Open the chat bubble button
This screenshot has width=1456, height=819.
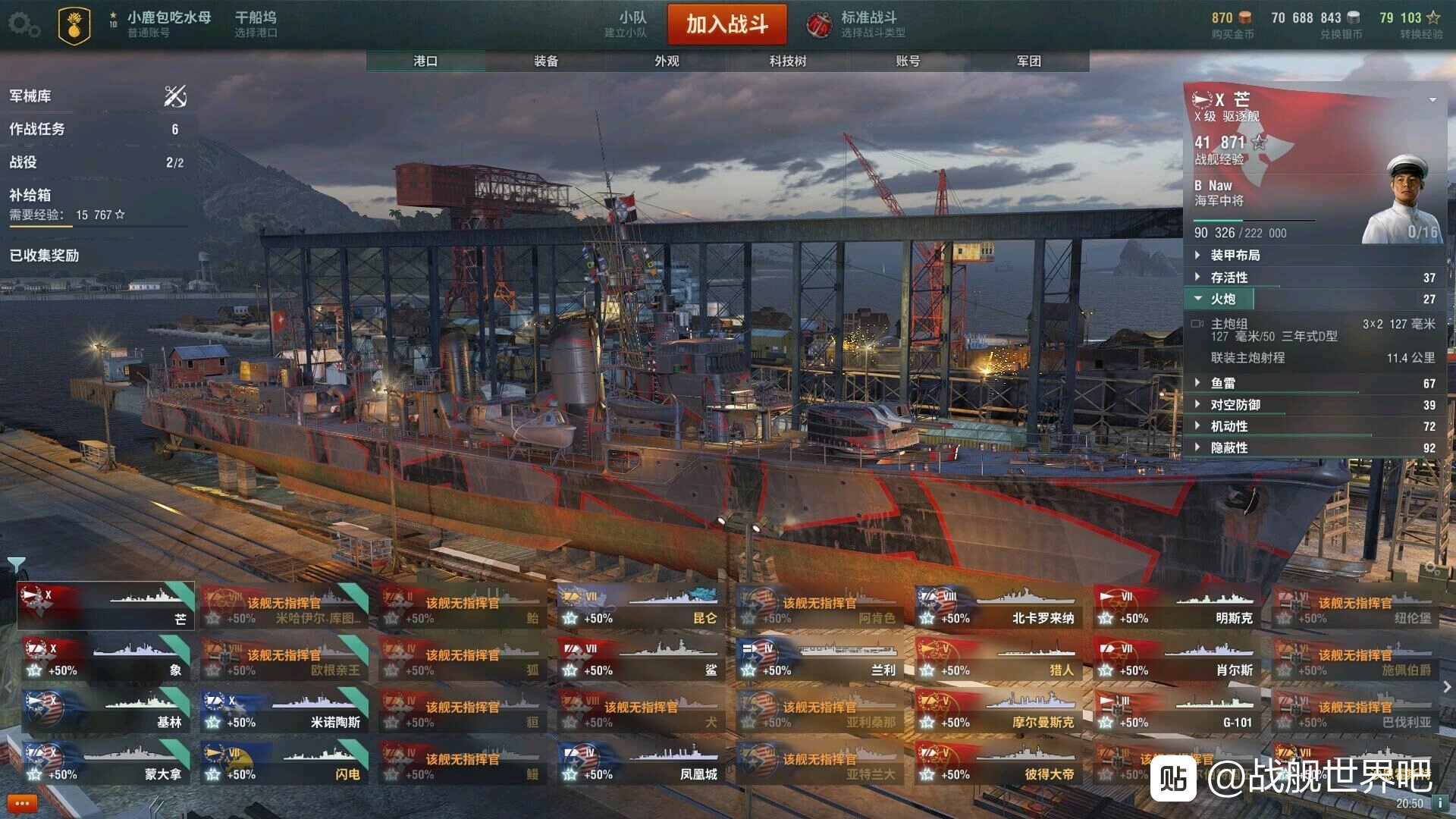[x=22, y=803]
